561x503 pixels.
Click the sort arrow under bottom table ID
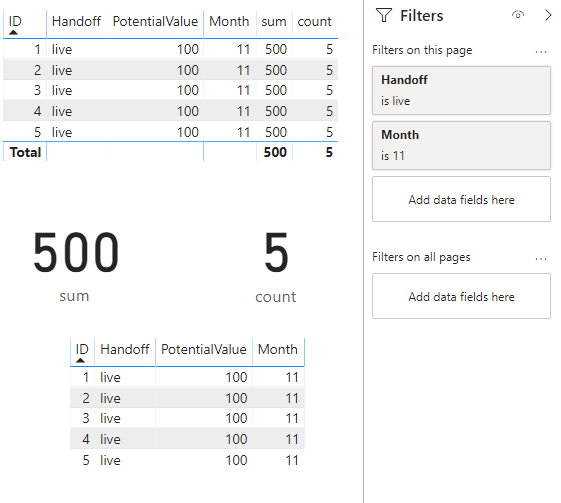(x=81, y=360)
